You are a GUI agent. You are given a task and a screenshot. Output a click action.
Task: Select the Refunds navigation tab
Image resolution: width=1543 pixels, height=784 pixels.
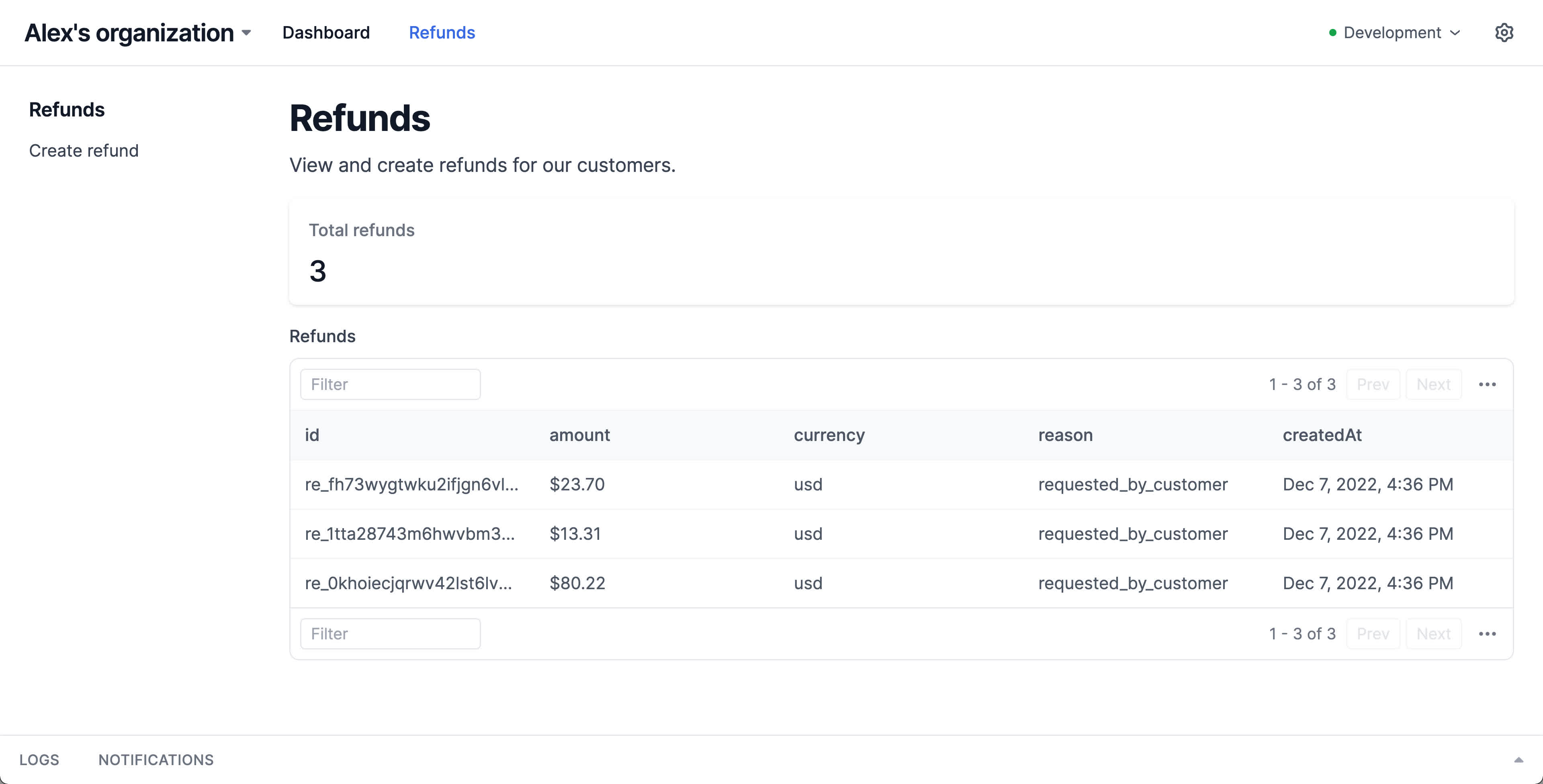[442, 33]
